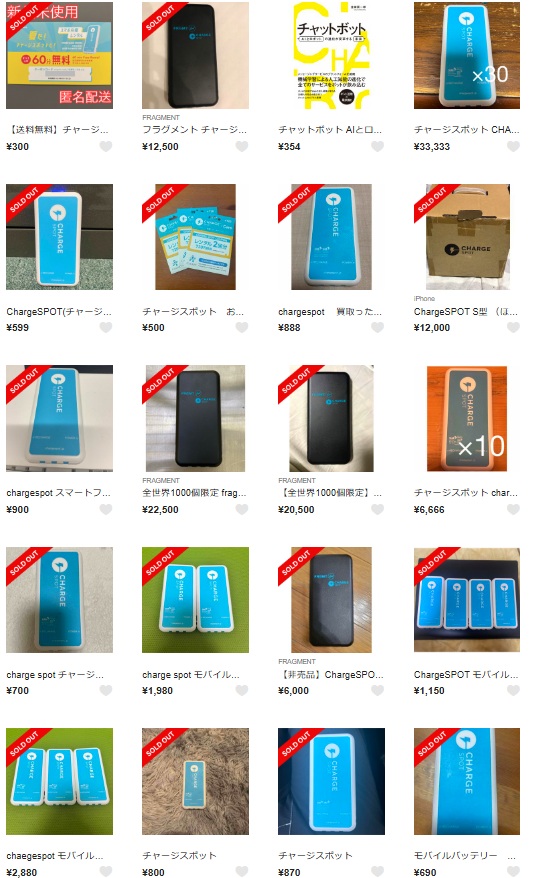Like the ¥33,333 ChargeSPOT x30 listing
Image resolution: width=540 pixels, height=878 pixels.
[x=513, y=147]
